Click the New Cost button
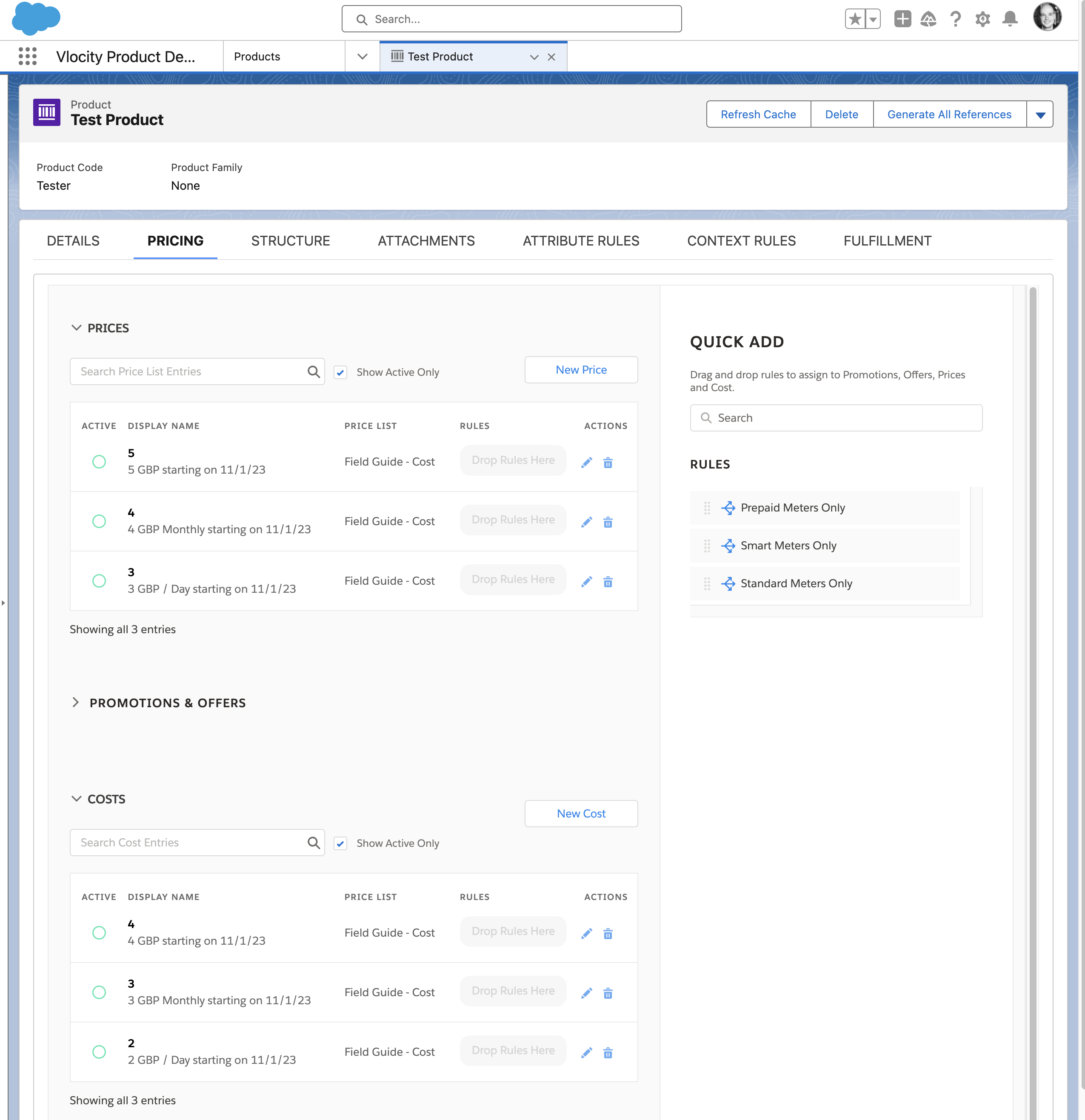Viewport: 1085px width, 1120px height. [581, 813]
